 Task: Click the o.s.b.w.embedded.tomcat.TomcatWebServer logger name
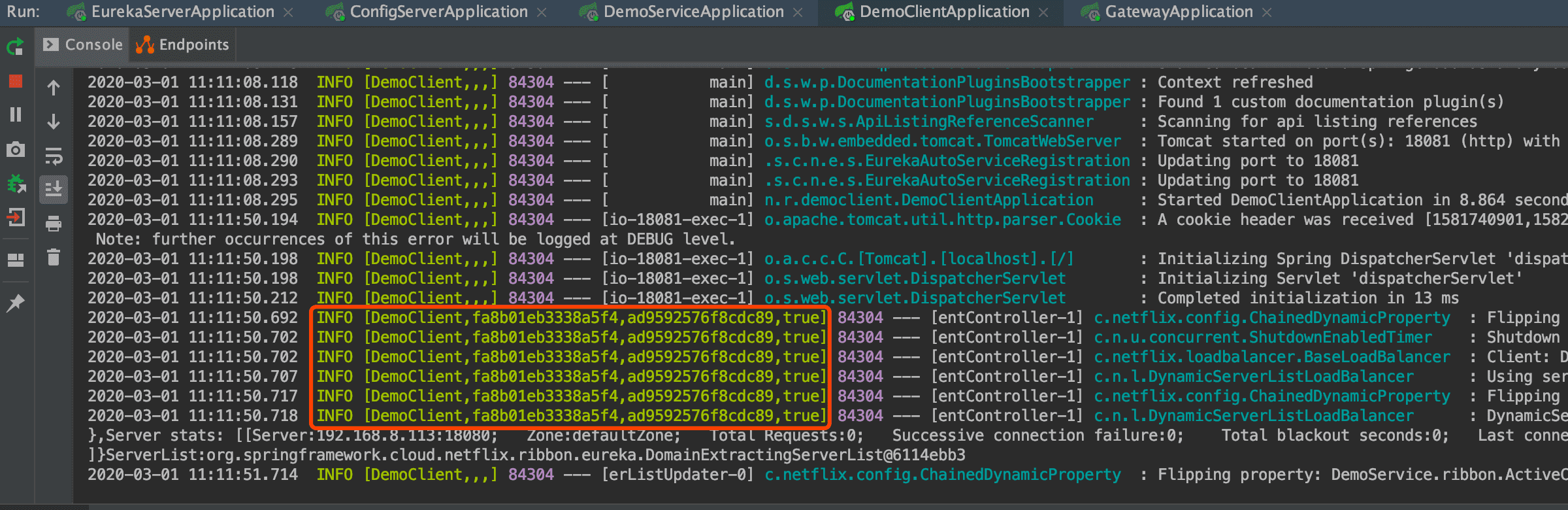click(943, 141)
